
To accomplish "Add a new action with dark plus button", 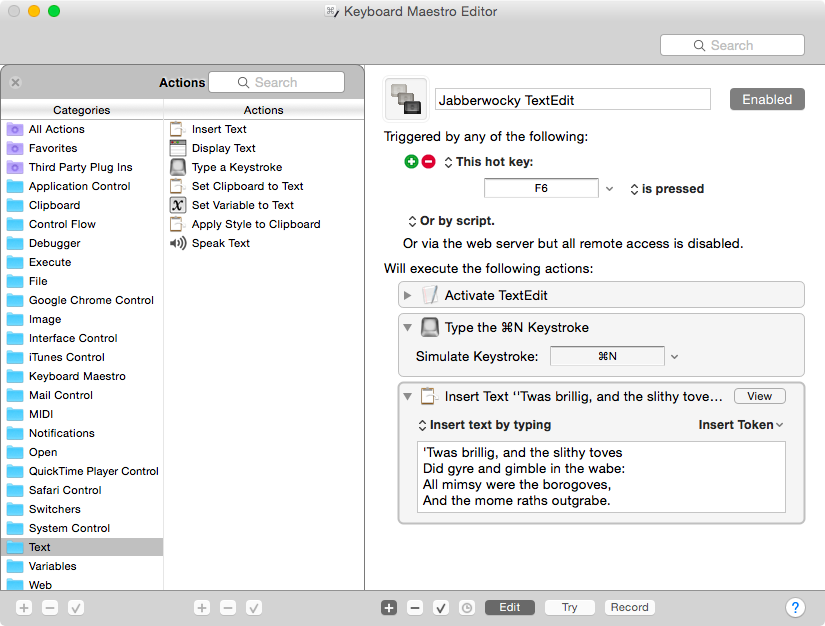I will (389, 608).
